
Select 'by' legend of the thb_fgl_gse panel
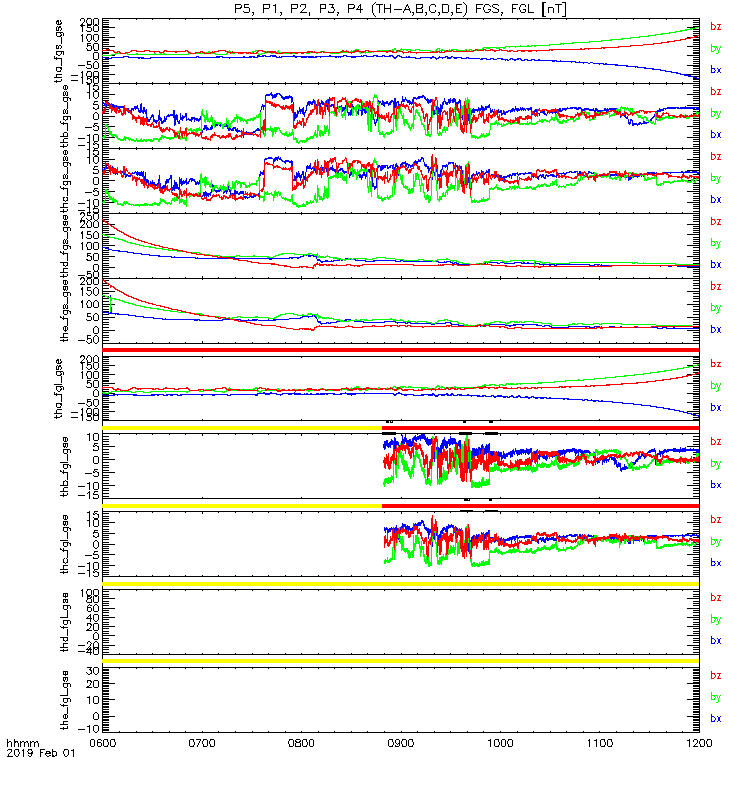pyautogui.click(x=716, y=464)
